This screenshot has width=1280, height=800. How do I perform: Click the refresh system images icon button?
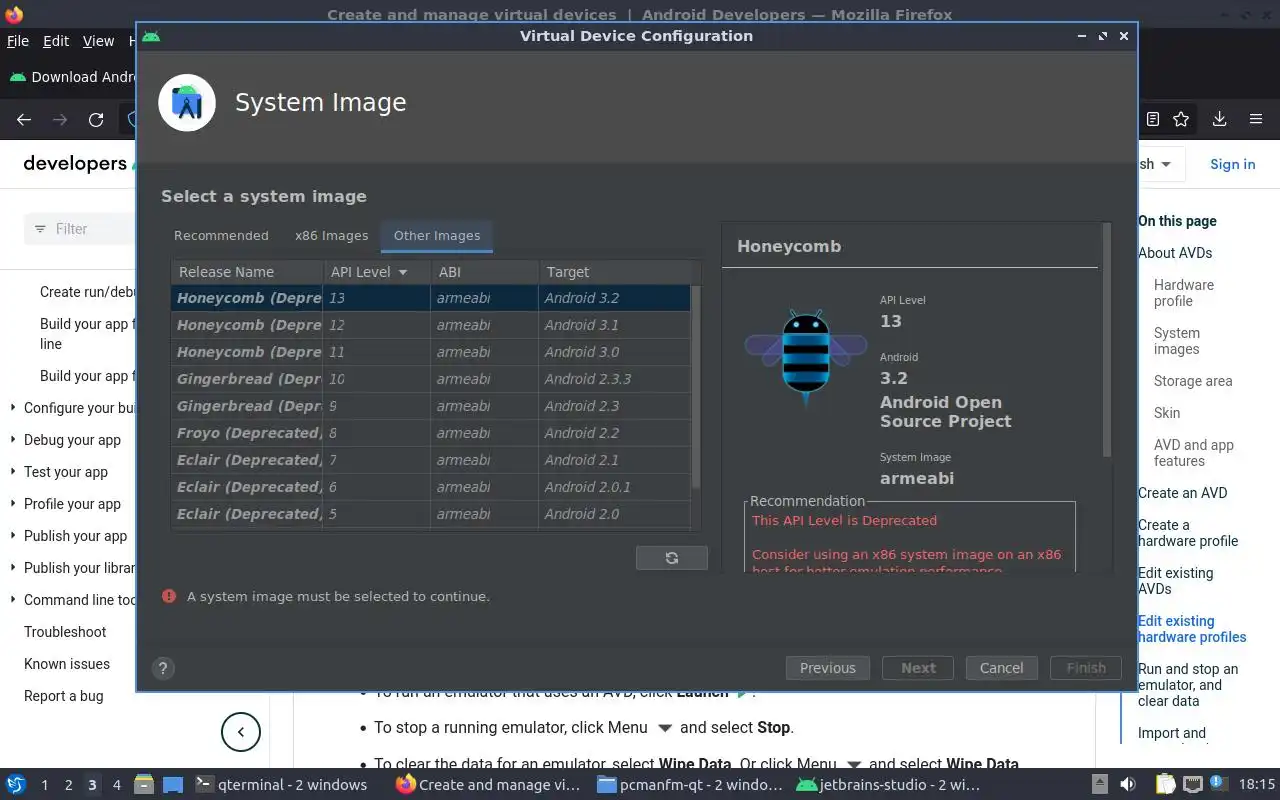[x=671, y=558]
